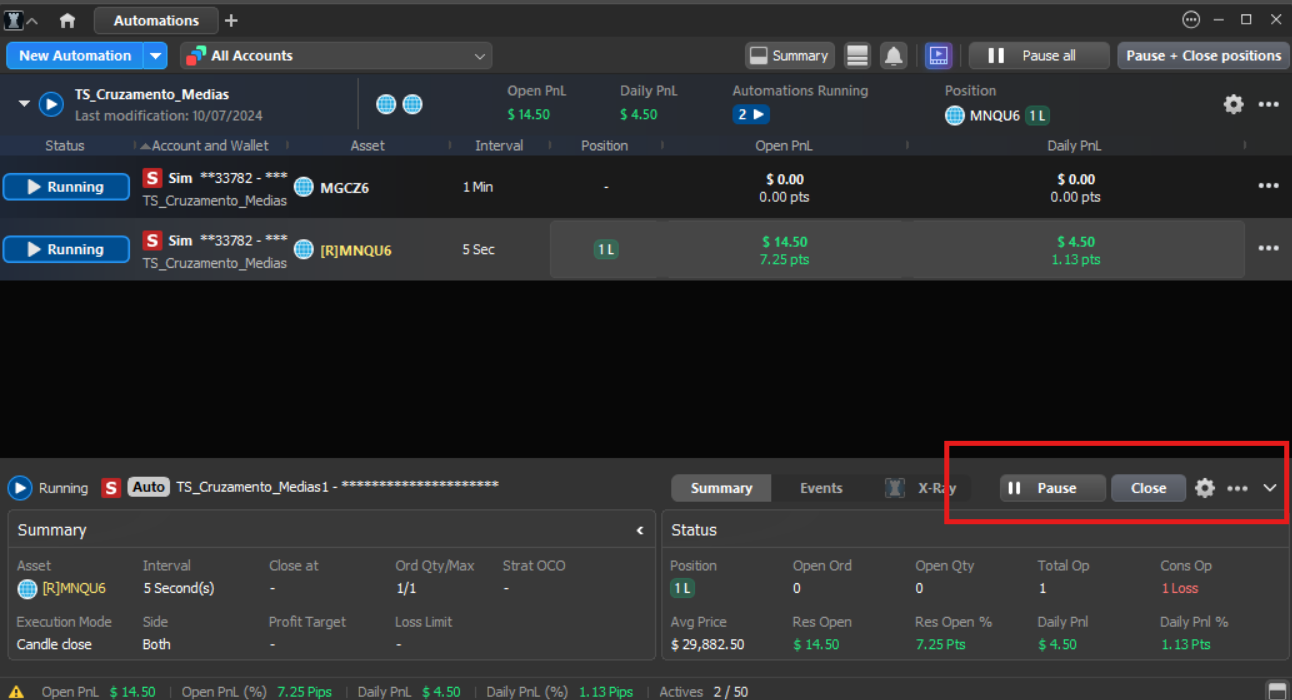Open the circled dots options menu in title bar
Image resolution: width=1292 pixels, height=700 pixels.
(x=1191, y=20)
